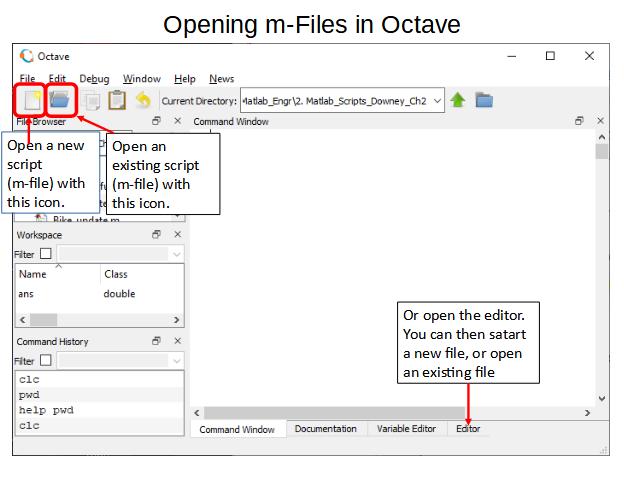Enable the Command History Filter checkbox
Viewport: 624px width, 482px height.
pos(45,361)
